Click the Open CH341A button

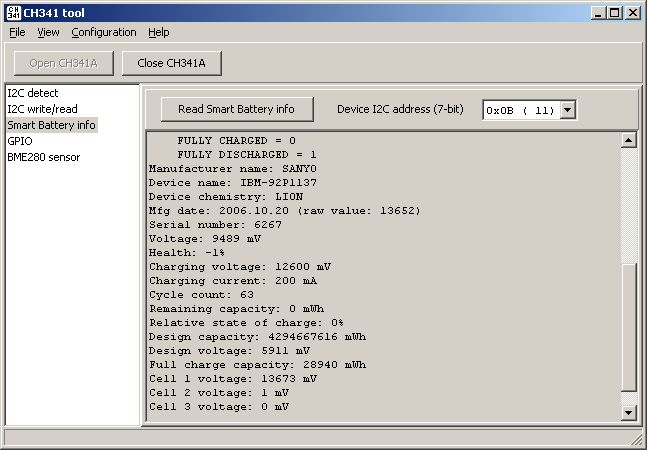click(64, 63)
